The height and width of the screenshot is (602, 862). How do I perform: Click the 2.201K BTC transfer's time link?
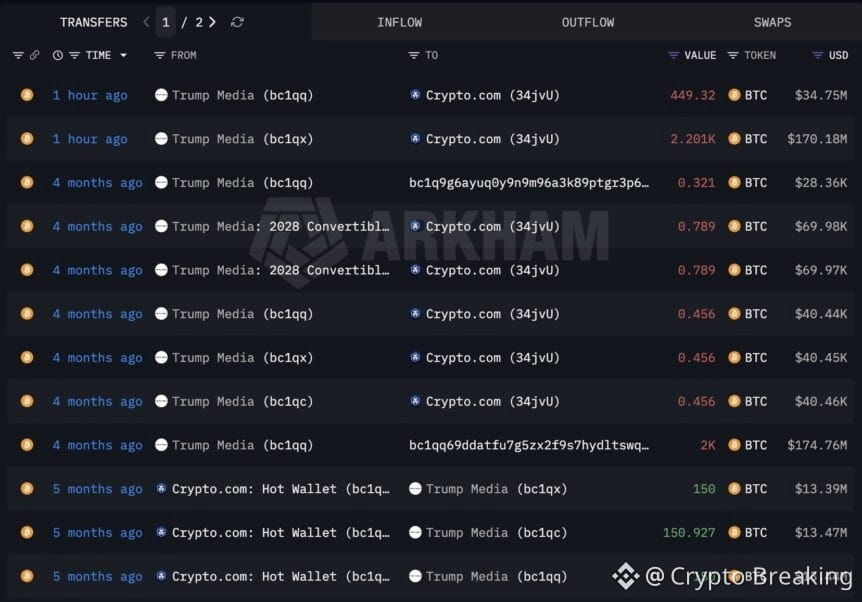[x=90, y=139]
